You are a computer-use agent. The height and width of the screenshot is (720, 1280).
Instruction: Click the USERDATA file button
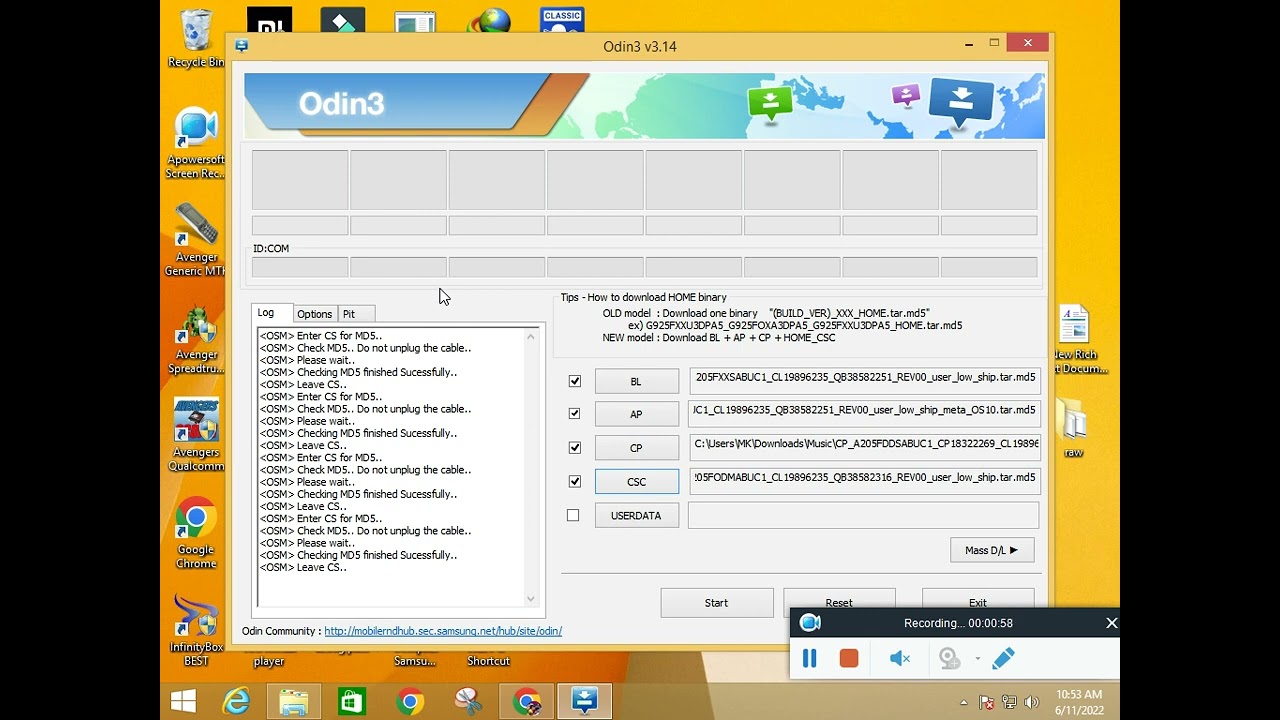tap(636, 515)
